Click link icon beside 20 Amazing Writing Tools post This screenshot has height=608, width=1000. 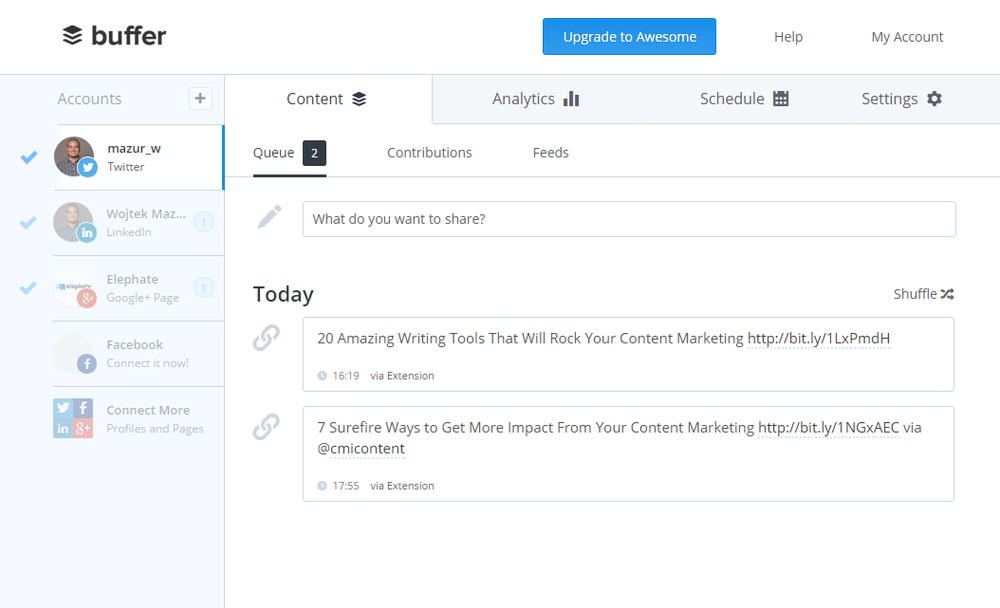(x=266, y=338)
